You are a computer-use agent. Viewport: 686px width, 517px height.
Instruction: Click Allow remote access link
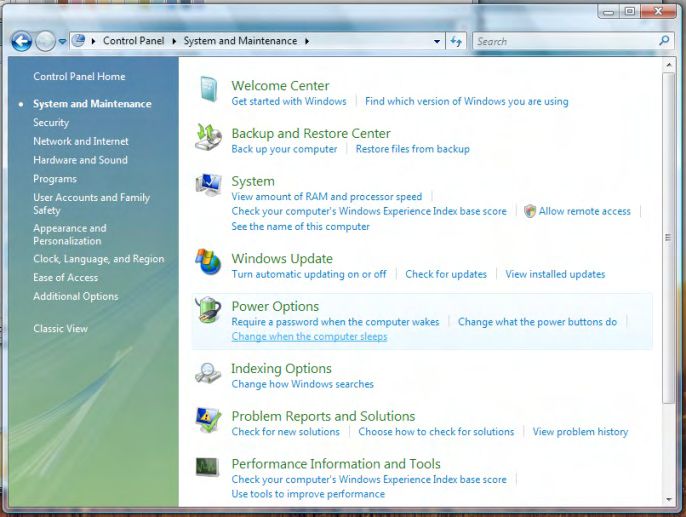click(x=584, y=211)
